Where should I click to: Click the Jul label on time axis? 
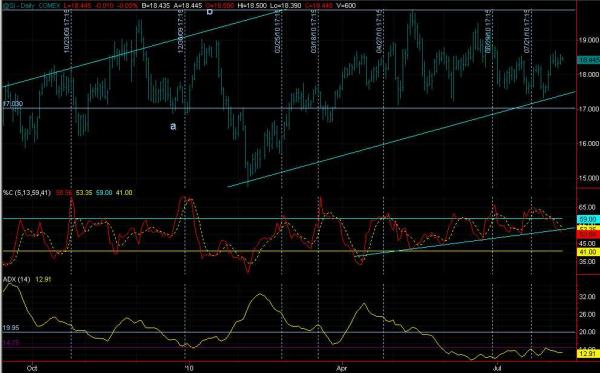pyautogui.click(x=496, y=368)
